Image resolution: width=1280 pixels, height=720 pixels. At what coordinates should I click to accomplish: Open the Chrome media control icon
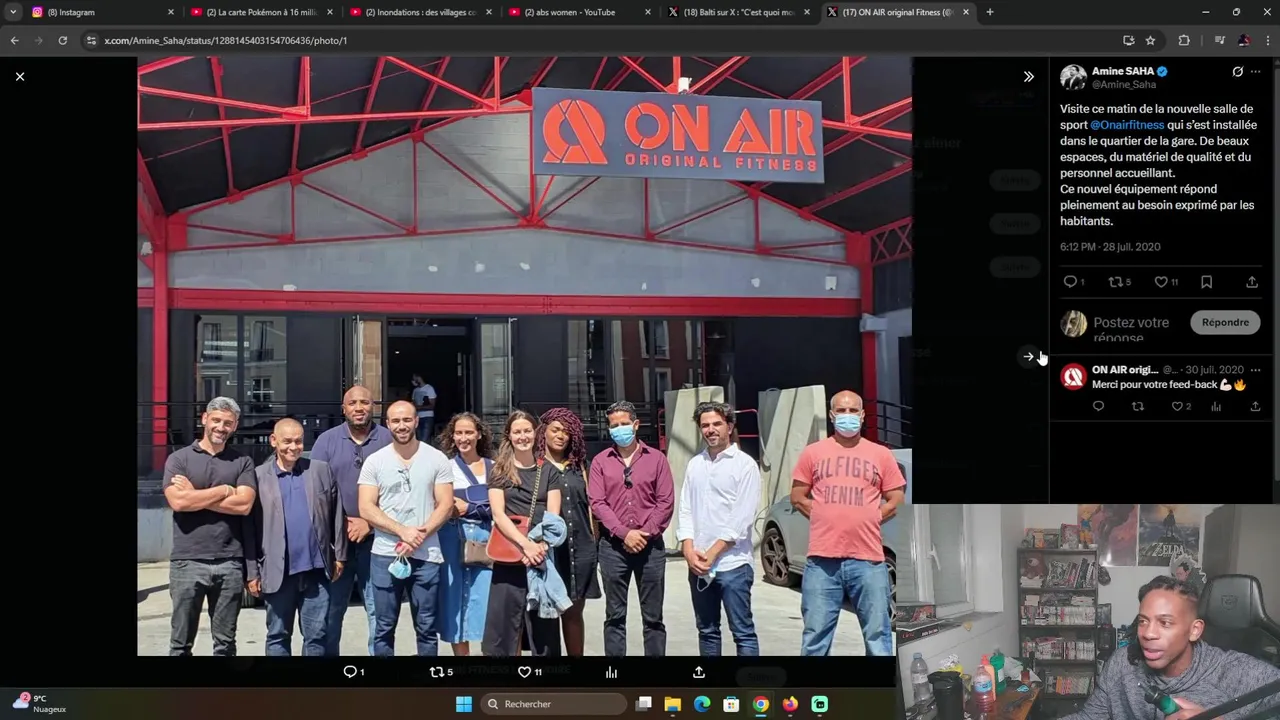[x=1219, y=40]
